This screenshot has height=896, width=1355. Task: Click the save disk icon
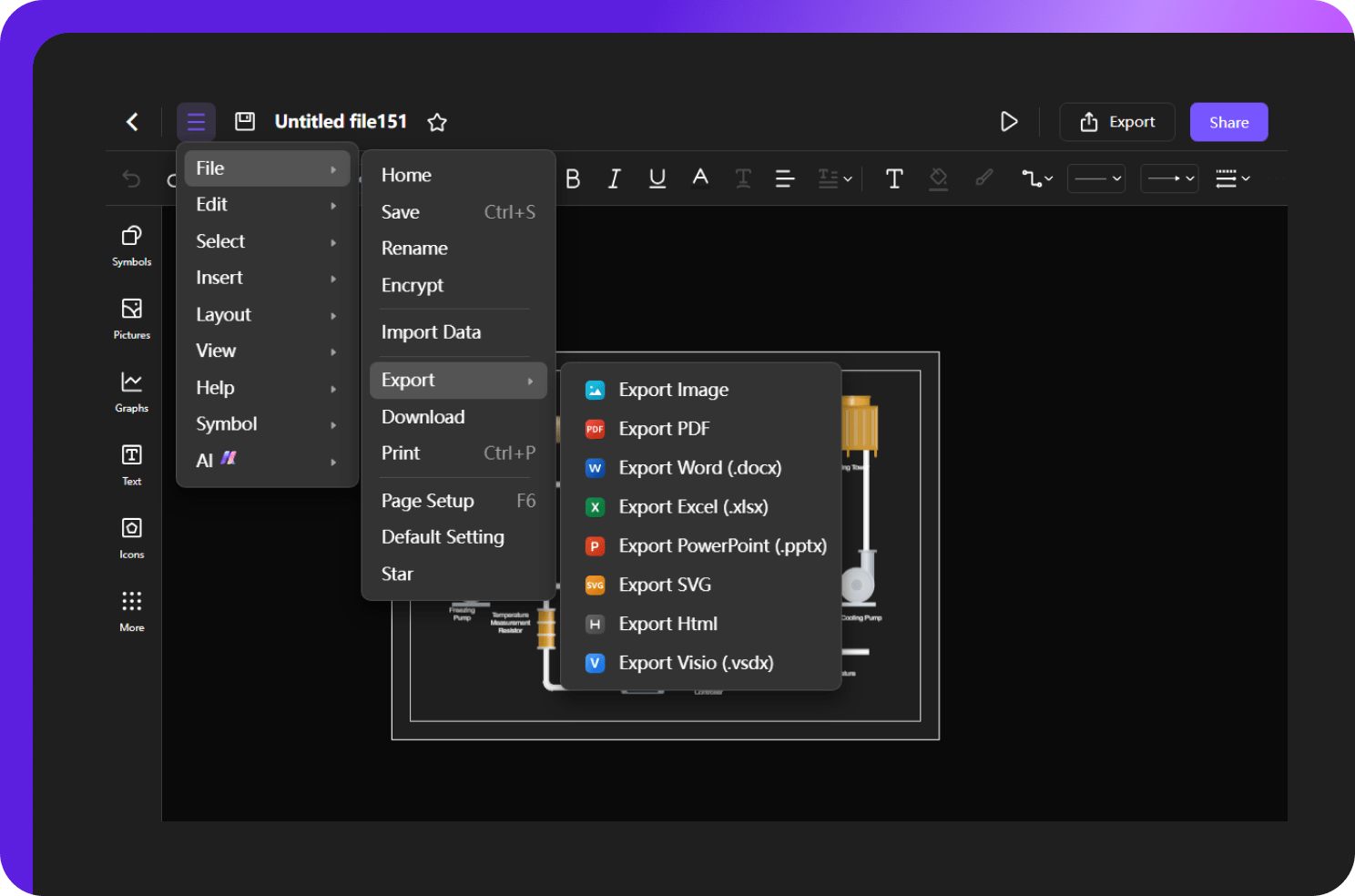click(245, 122)
